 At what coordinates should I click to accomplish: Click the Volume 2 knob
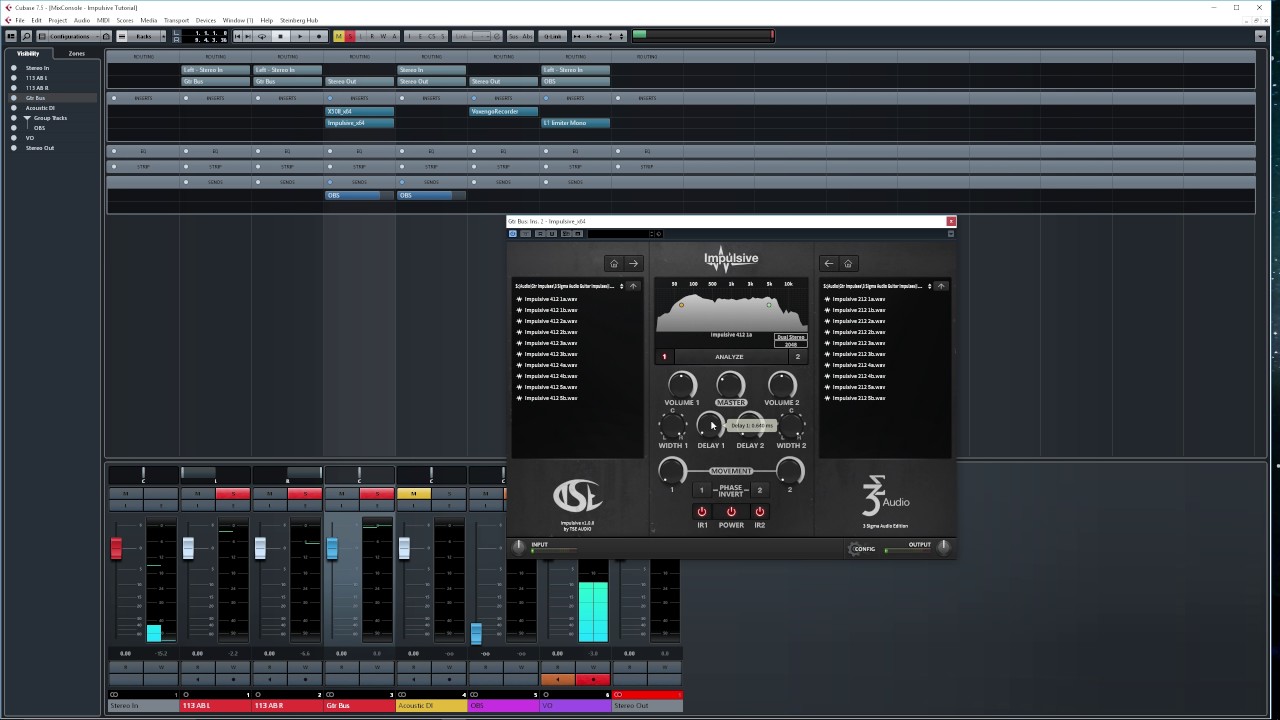coord(782,384)
